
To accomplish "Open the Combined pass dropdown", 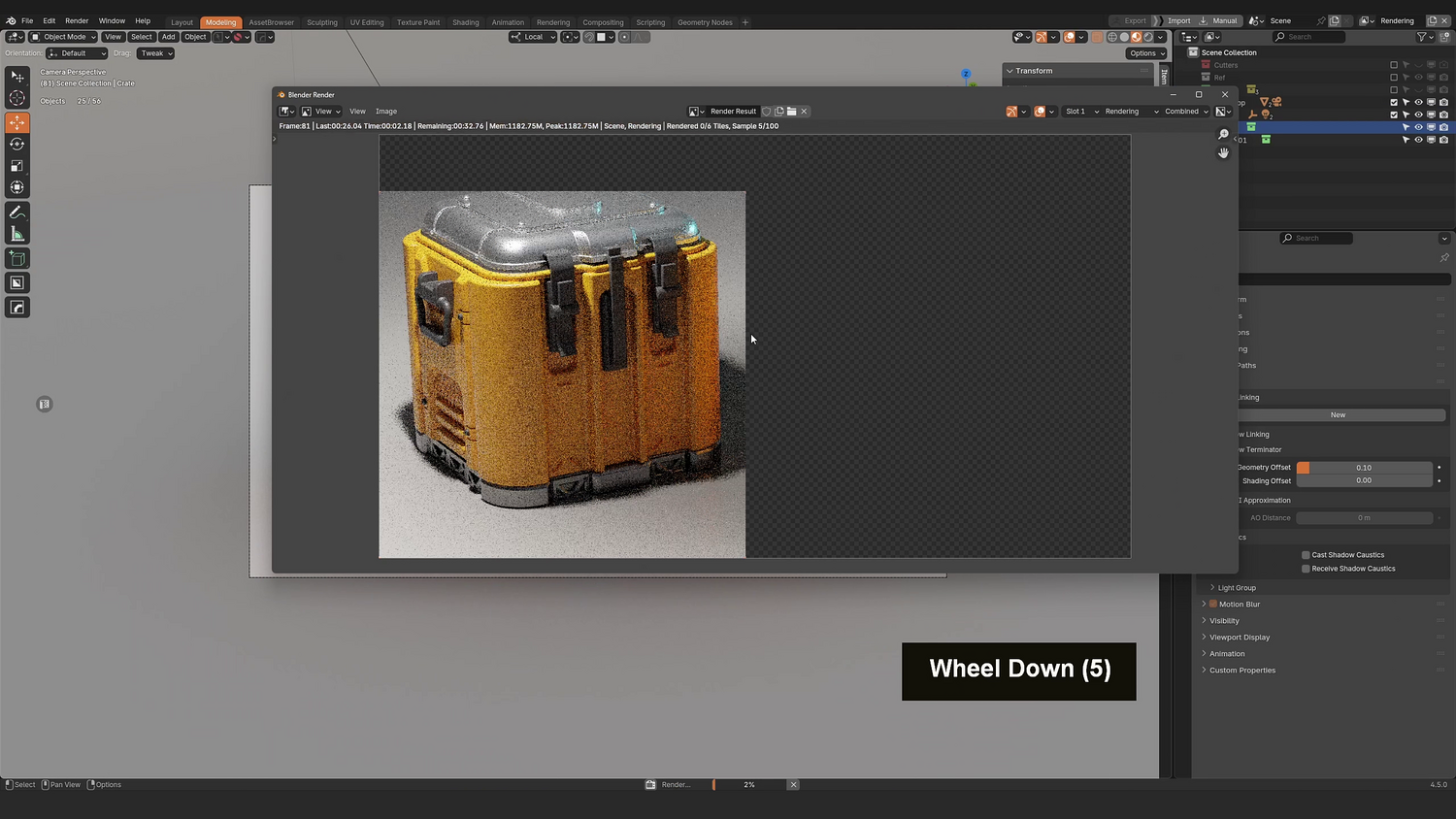I will point(1186,112).
